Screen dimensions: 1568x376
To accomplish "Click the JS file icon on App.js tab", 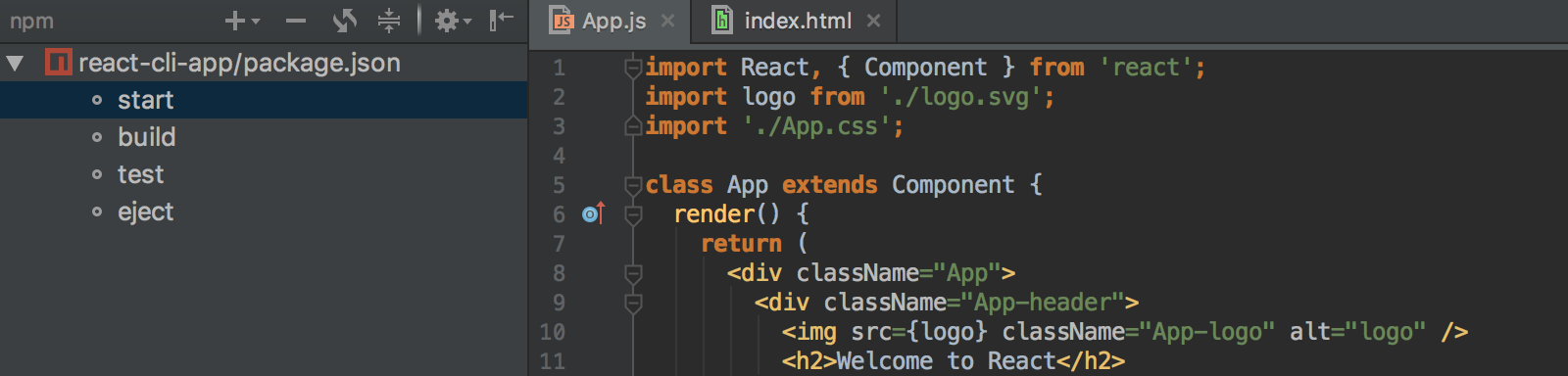I will (x=562, y=21).
